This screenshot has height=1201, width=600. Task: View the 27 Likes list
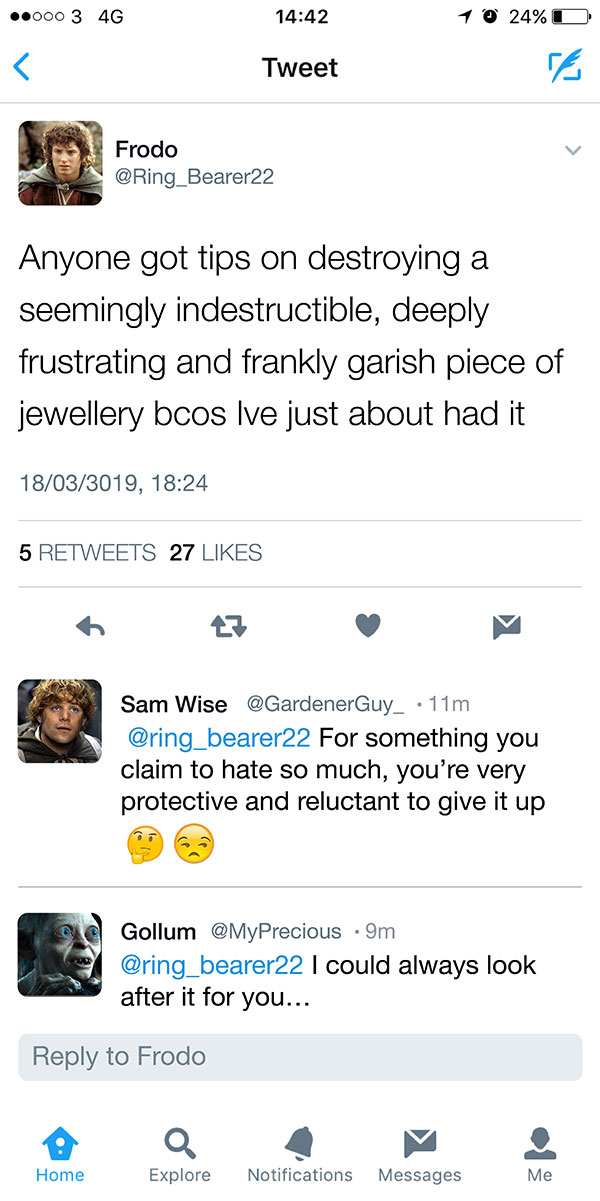pos(216,553)
